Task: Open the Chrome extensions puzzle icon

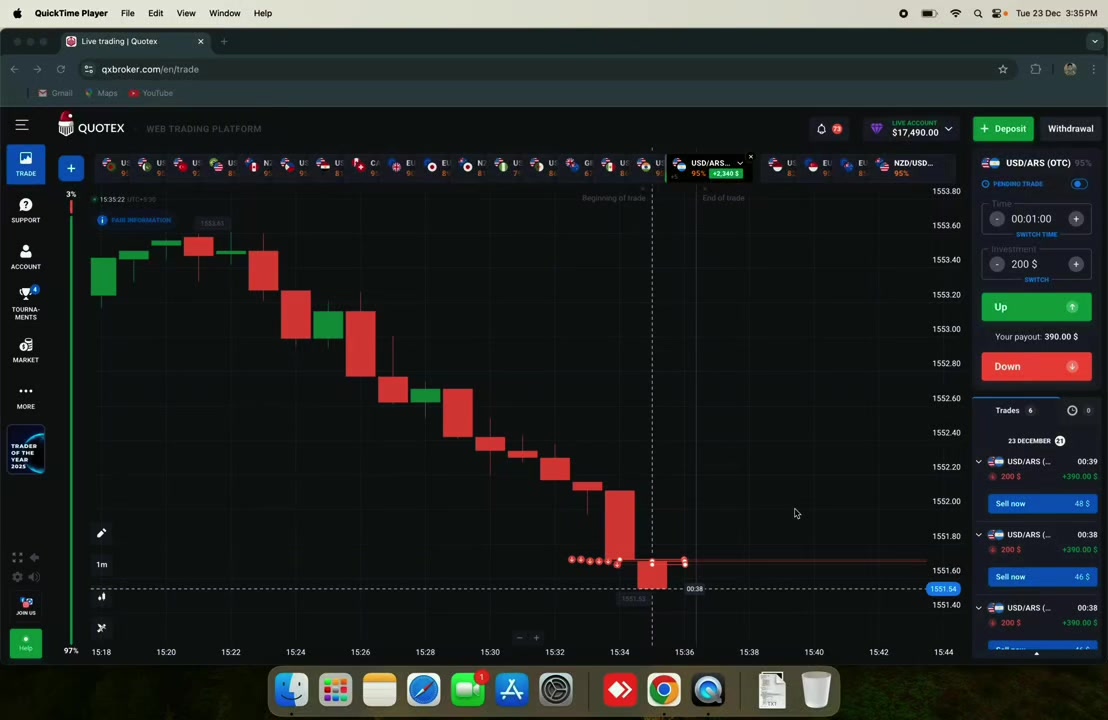Action: pos(1036,69)
